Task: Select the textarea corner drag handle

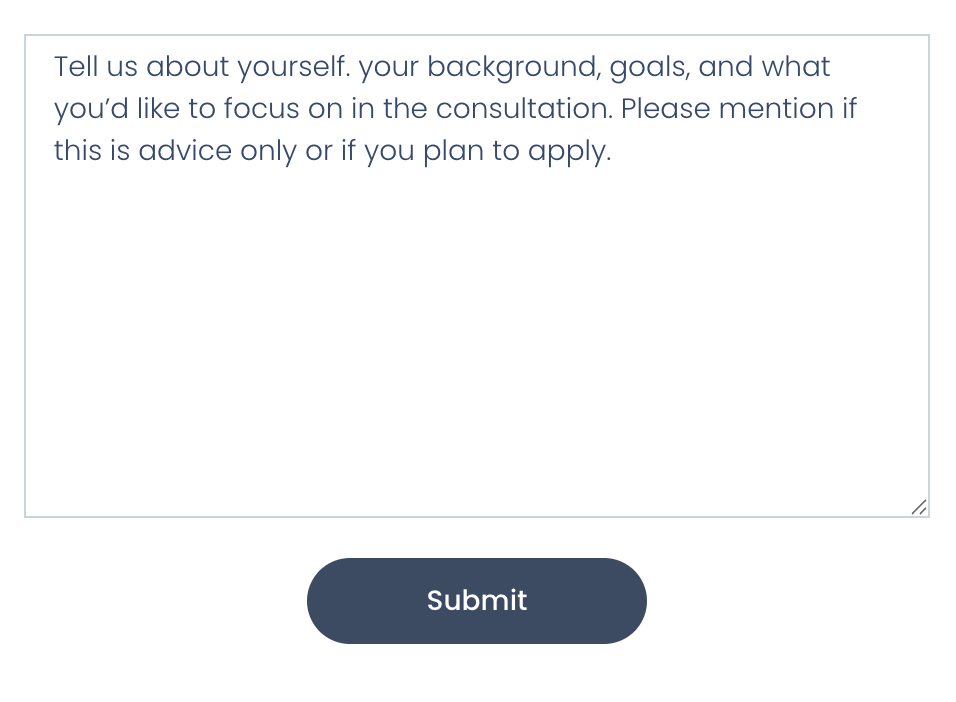Action: click(x=919, y=507)
